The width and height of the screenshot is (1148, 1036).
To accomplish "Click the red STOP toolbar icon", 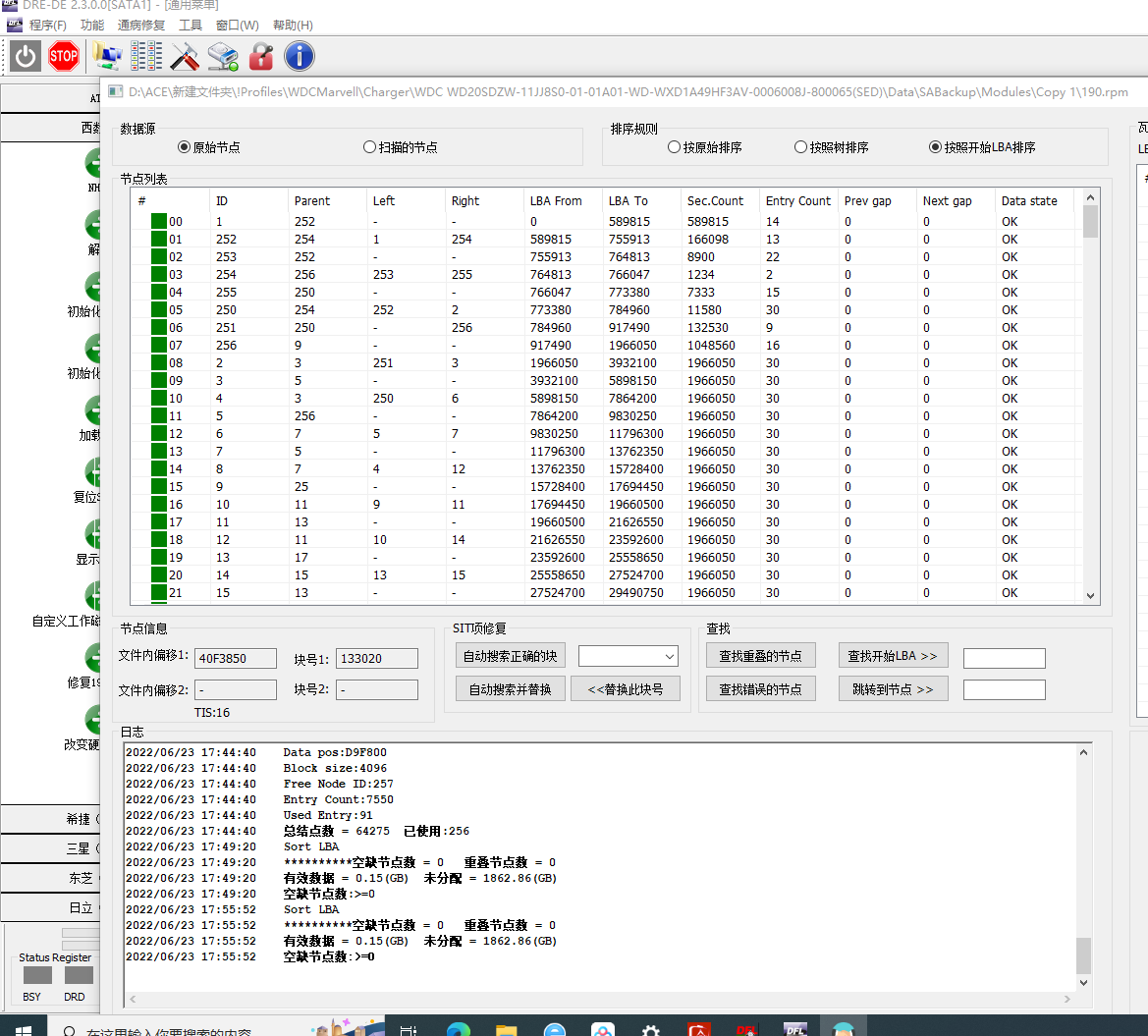I will [64, 56].
